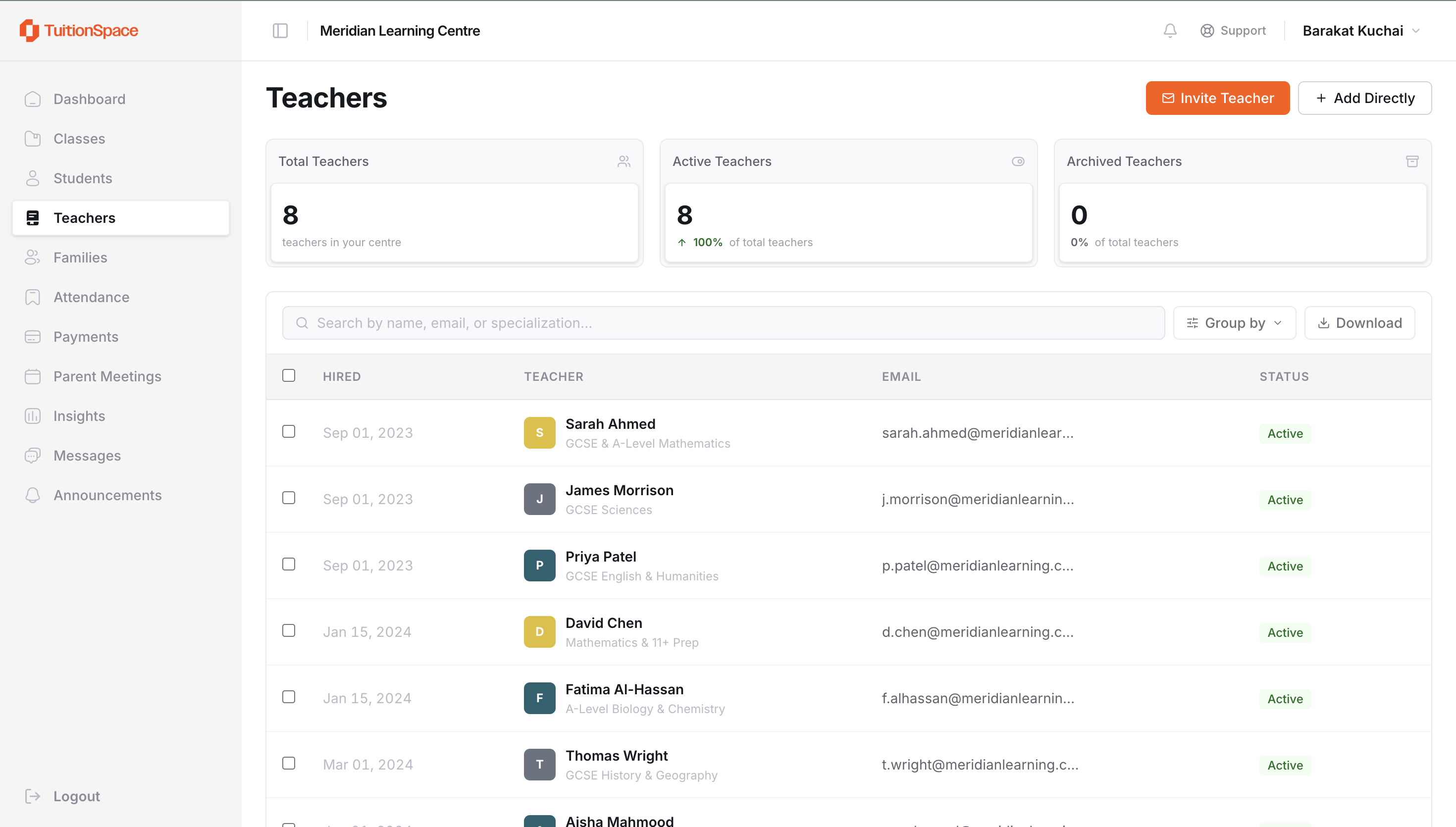Click the Classes sidebar icon

pos(33,139)
